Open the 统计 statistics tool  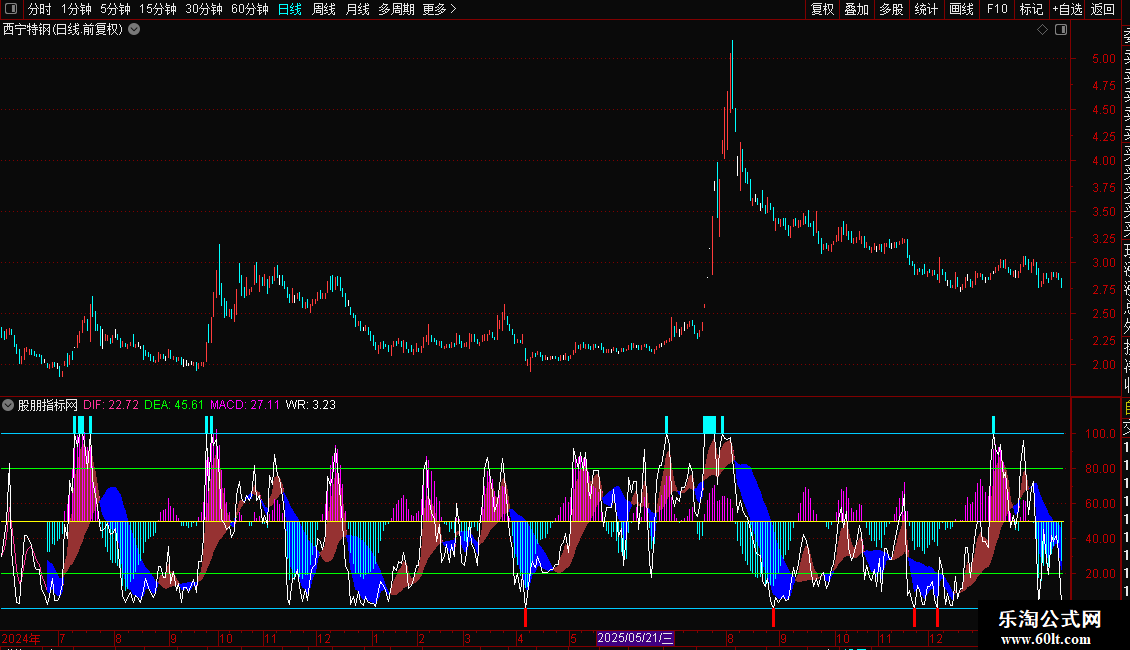926,9
